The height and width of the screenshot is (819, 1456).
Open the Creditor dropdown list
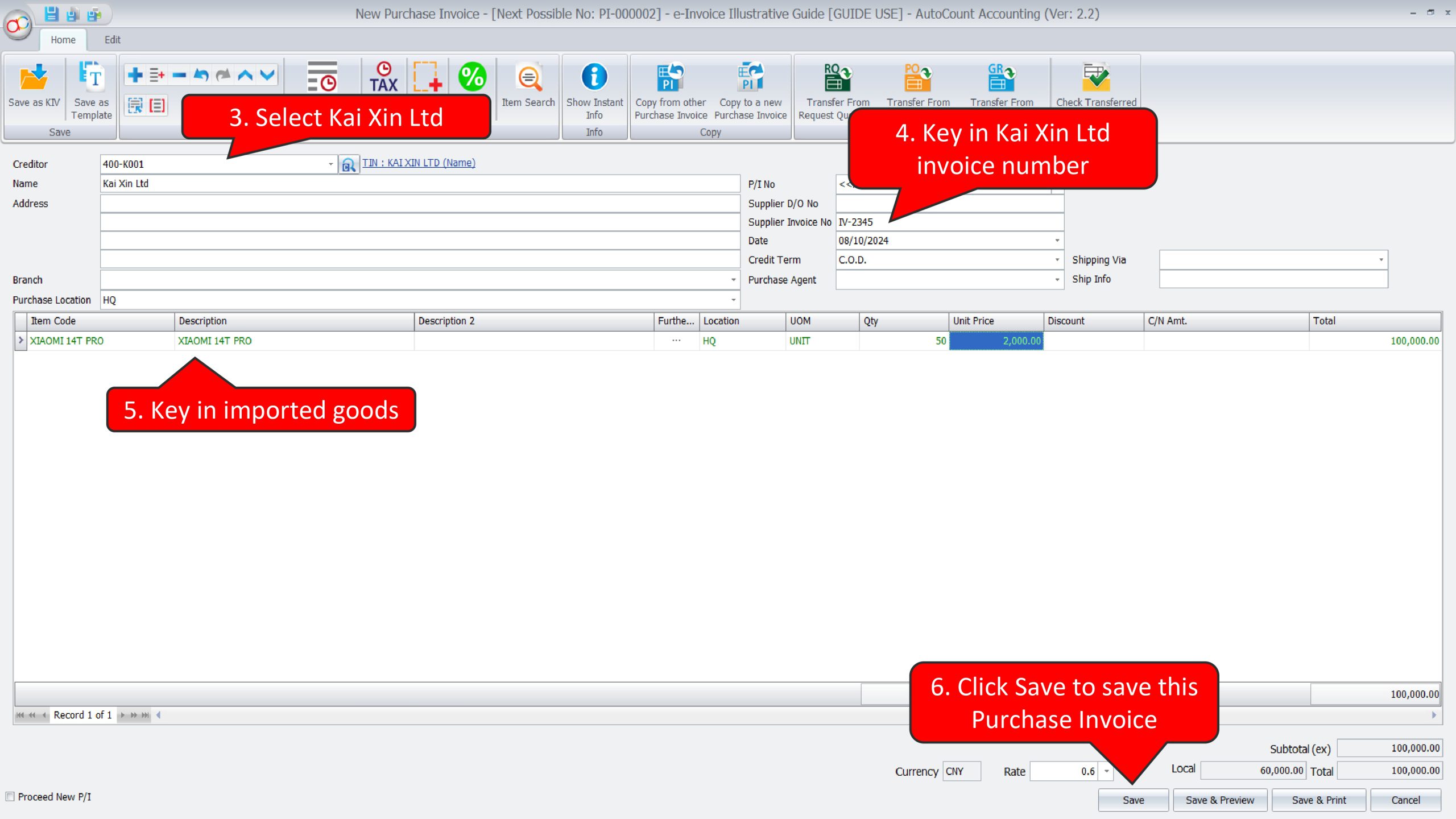point(330,164)
